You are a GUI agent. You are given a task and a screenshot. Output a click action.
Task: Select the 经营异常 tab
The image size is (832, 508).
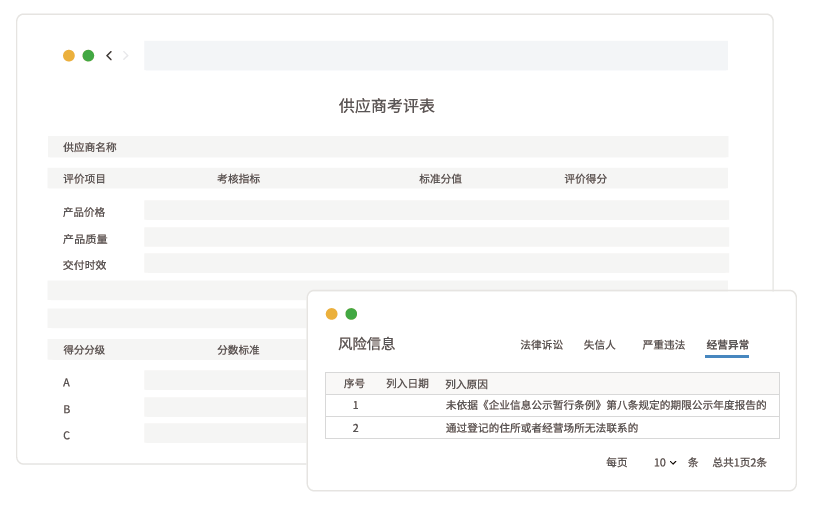(x=727, y=345)
